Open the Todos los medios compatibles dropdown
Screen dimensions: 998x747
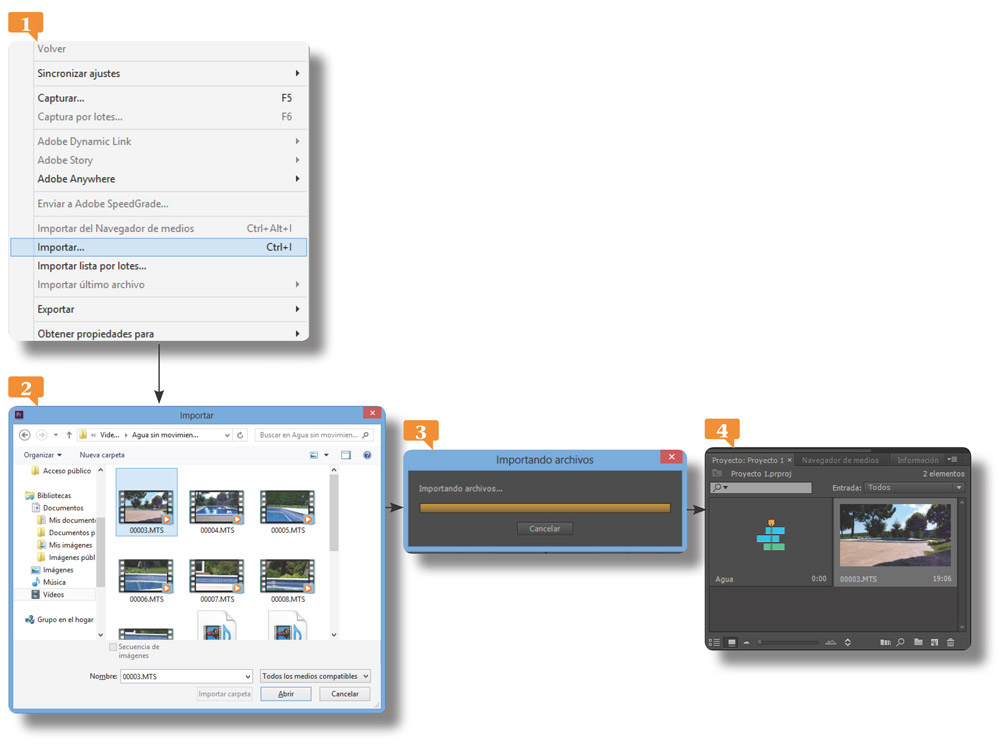coord(315,676)
